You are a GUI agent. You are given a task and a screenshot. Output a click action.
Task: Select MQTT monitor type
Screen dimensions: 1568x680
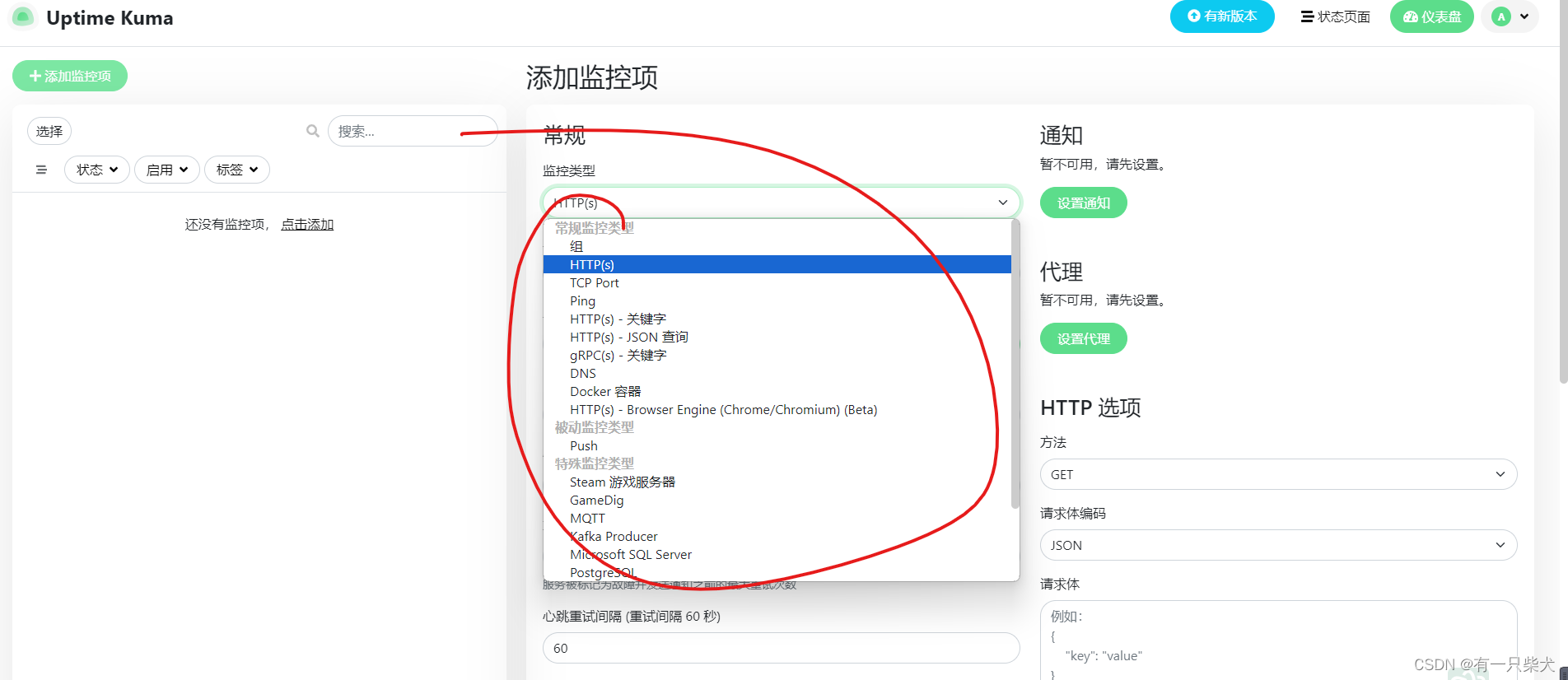click(x=777, y=518)
